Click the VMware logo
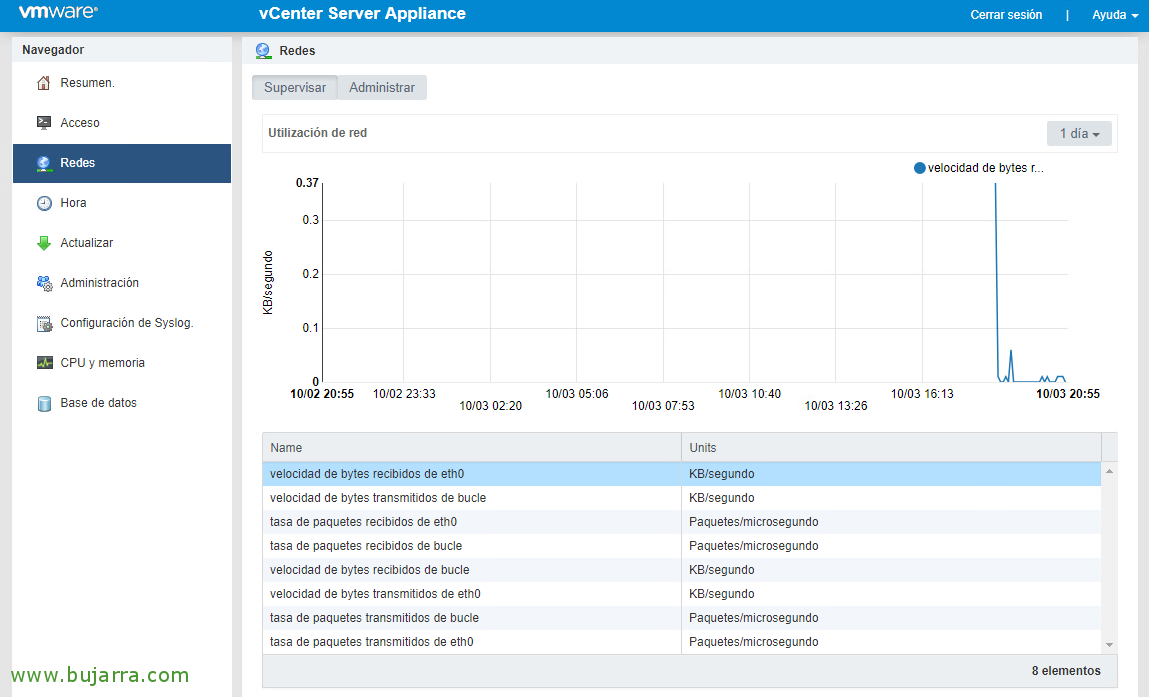This screenshot has height=697, width=1149. click(58, 12)
